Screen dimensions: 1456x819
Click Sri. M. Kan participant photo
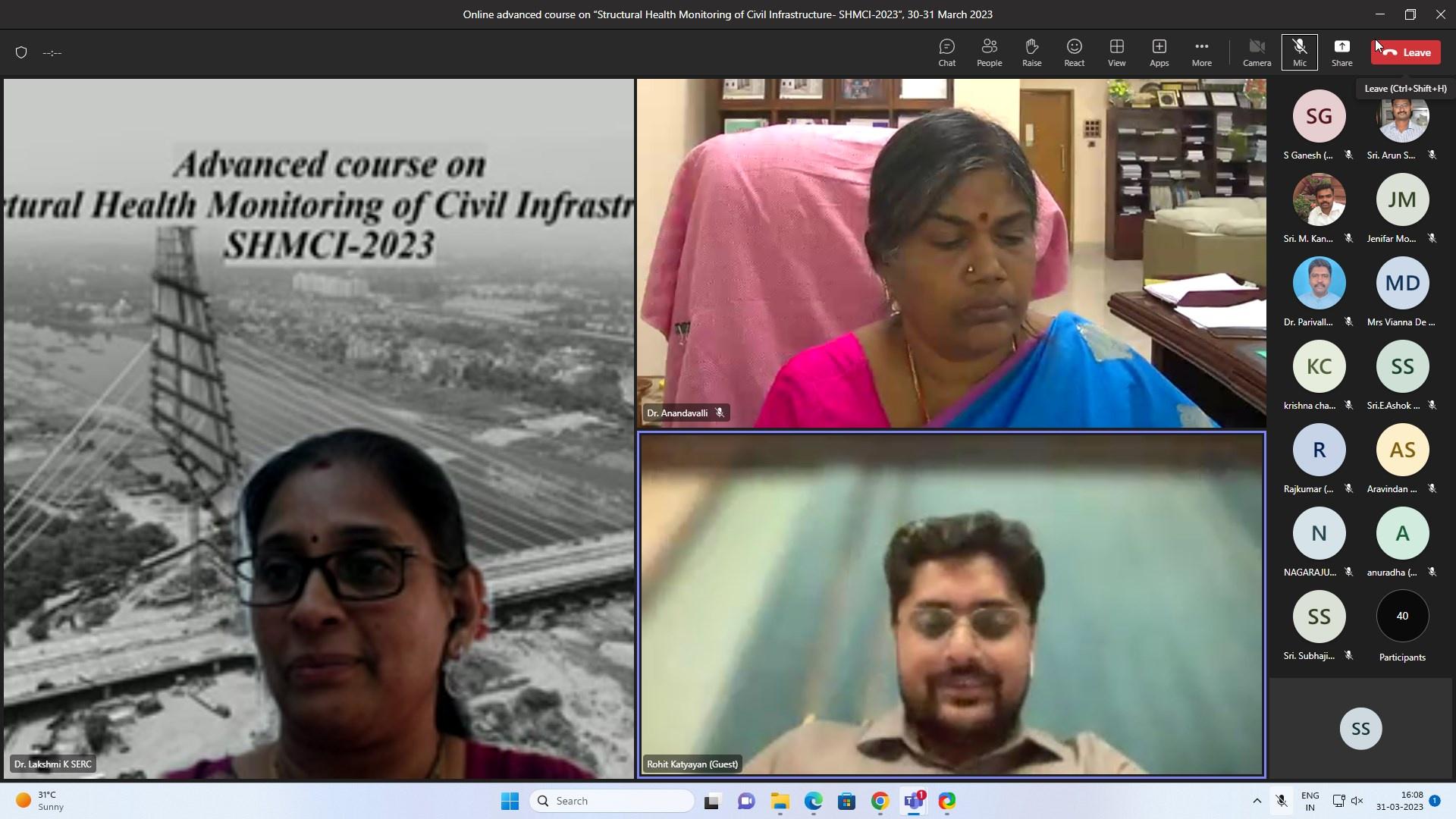pos(1319,199)
